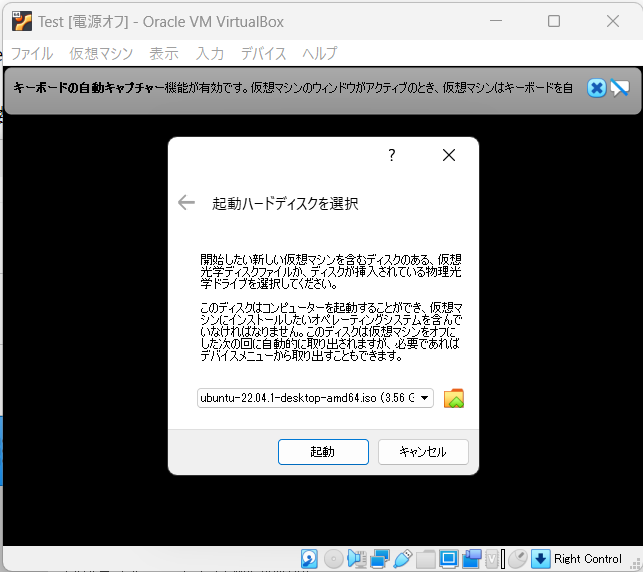Open the dialog's help question mark
Viewport: 643px width, 572px height.
coord(392,155)
